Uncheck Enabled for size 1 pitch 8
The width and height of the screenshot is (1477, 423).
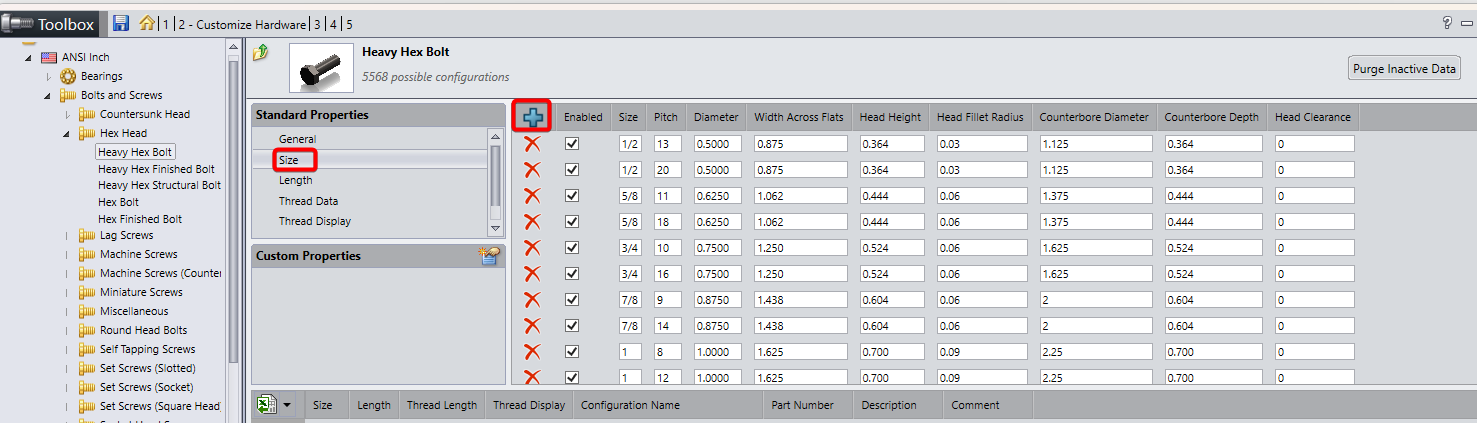(x=572, y=351)
